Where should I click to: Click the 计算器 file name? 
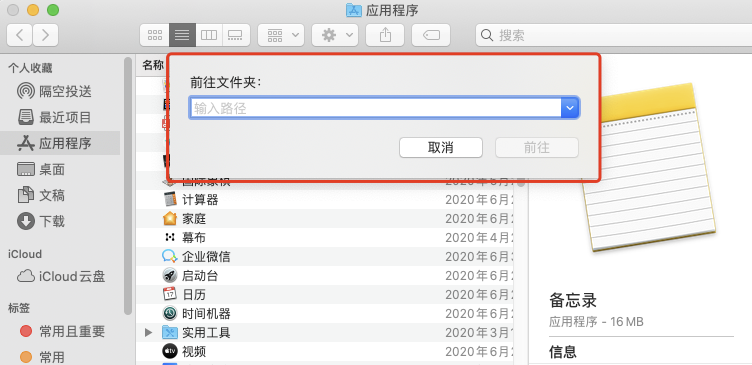point(200,200)
